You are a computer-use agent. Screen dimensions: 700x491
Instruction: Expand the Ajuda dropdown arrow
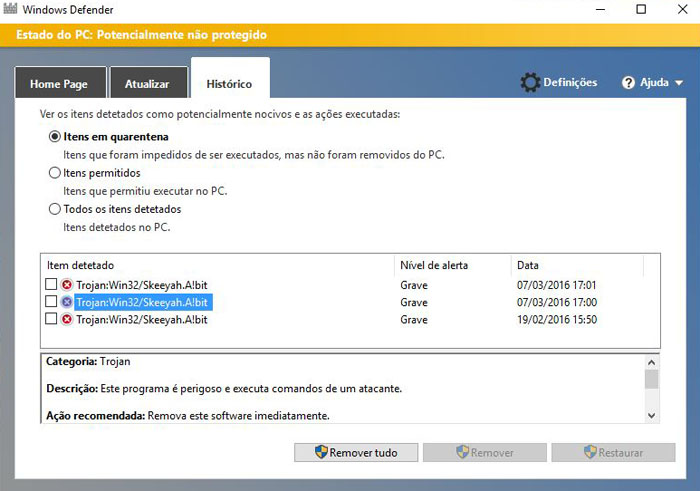tap(679, 83)
